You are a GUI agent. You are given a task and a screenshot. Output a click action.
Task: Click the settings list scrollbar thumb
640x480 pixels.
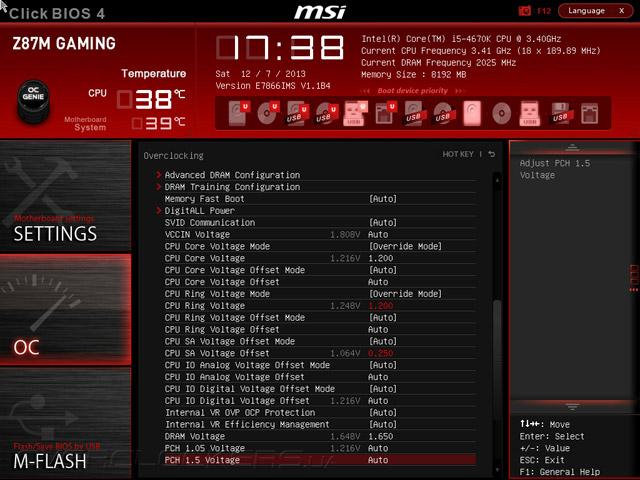pyautogui.click(x=497, y=361)
